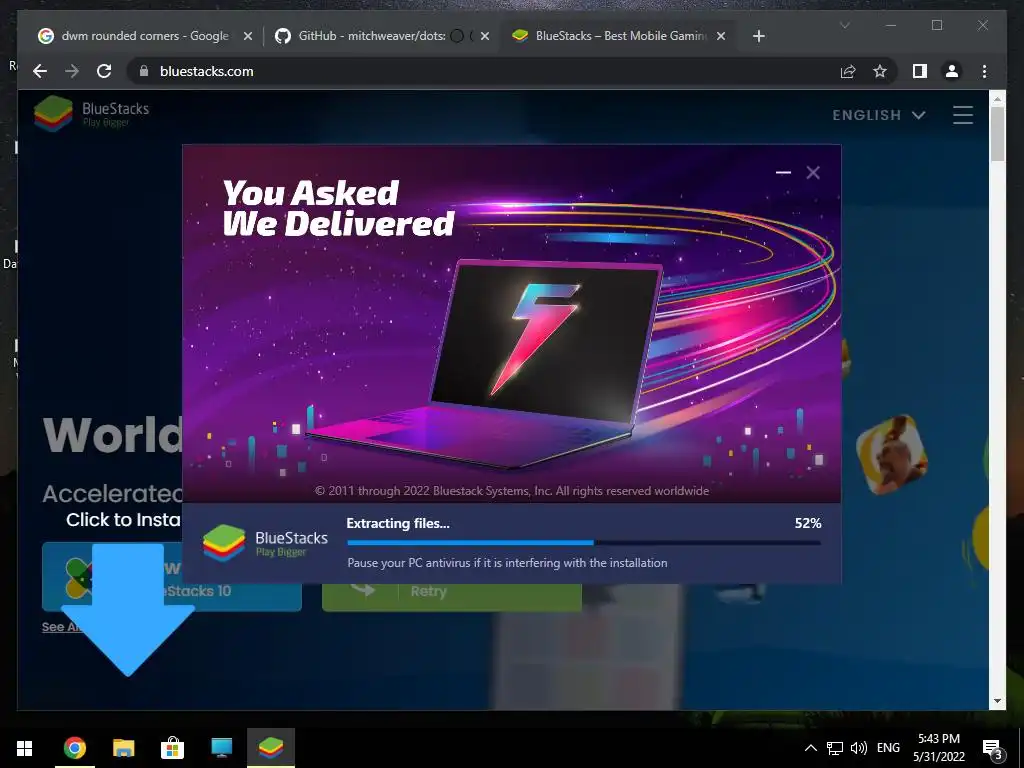
Task: Share this page icon in address bar
Action: pyautogui.click(x=848, y=71)
